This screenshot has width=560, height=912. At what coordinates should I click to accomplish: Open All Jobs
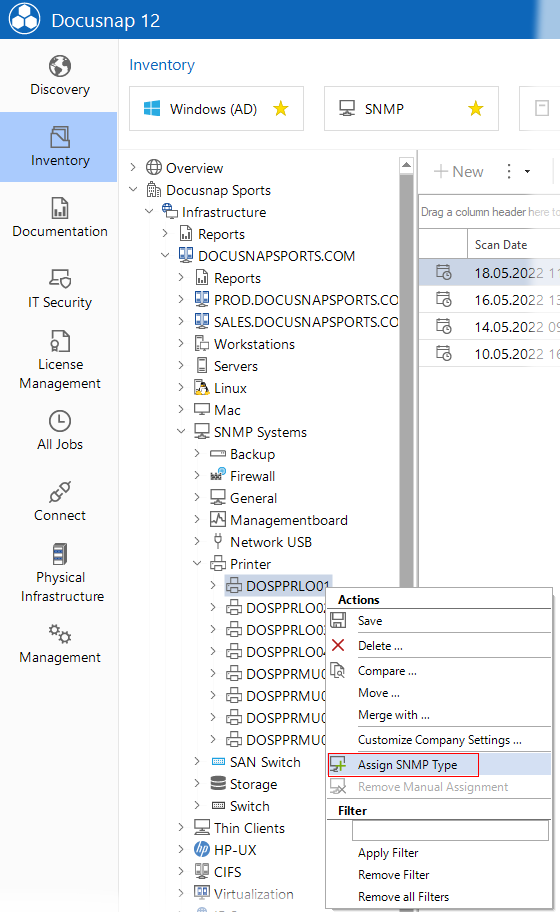coord(59,430)
